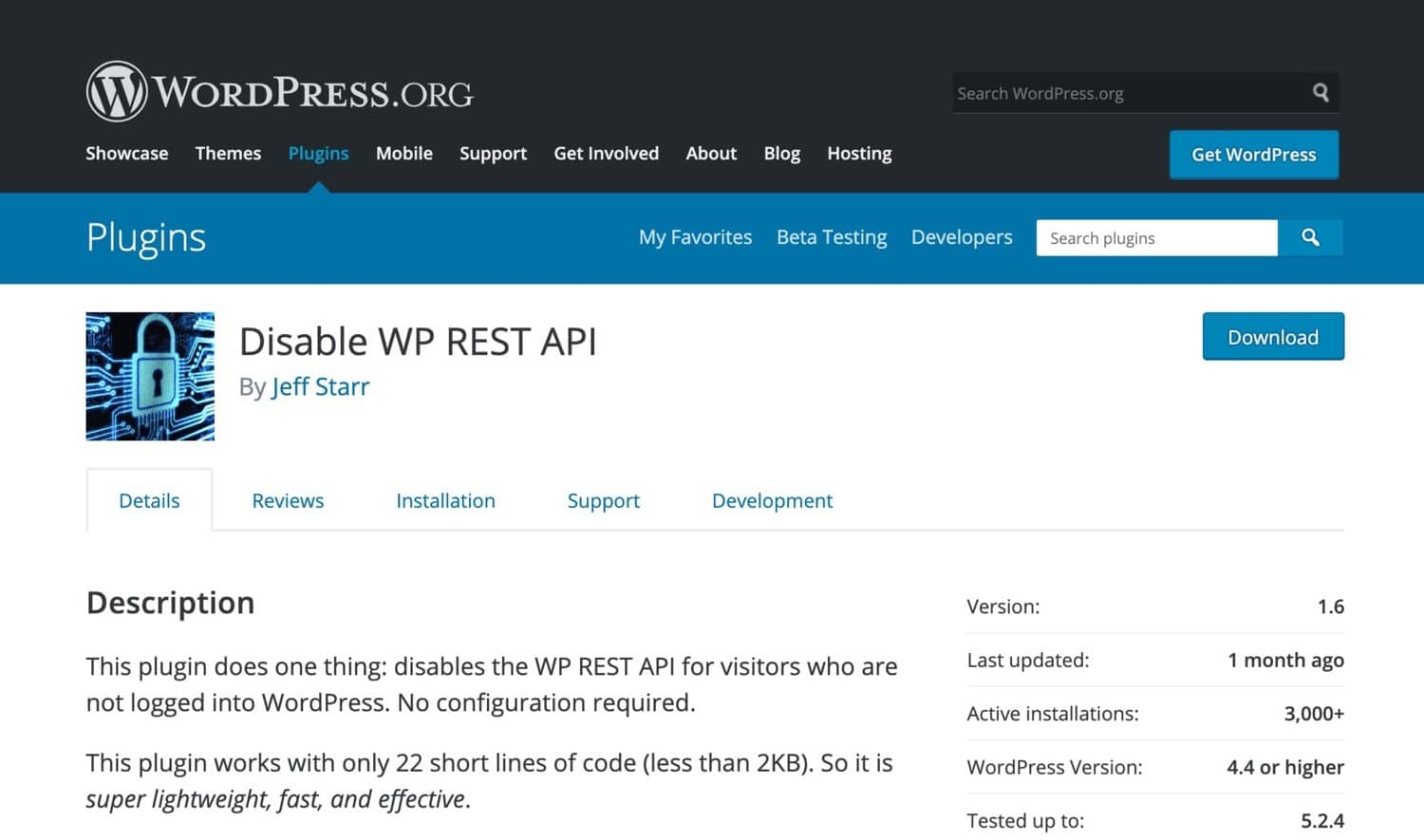Open My Favorites
Image resolution: width=1424 pixels, height=840 pixels.
point(695,237)
